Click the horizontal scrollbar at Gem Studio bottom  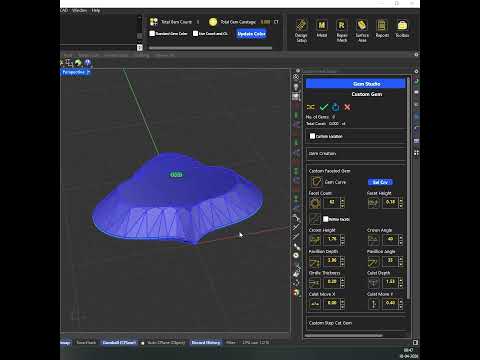343,336
